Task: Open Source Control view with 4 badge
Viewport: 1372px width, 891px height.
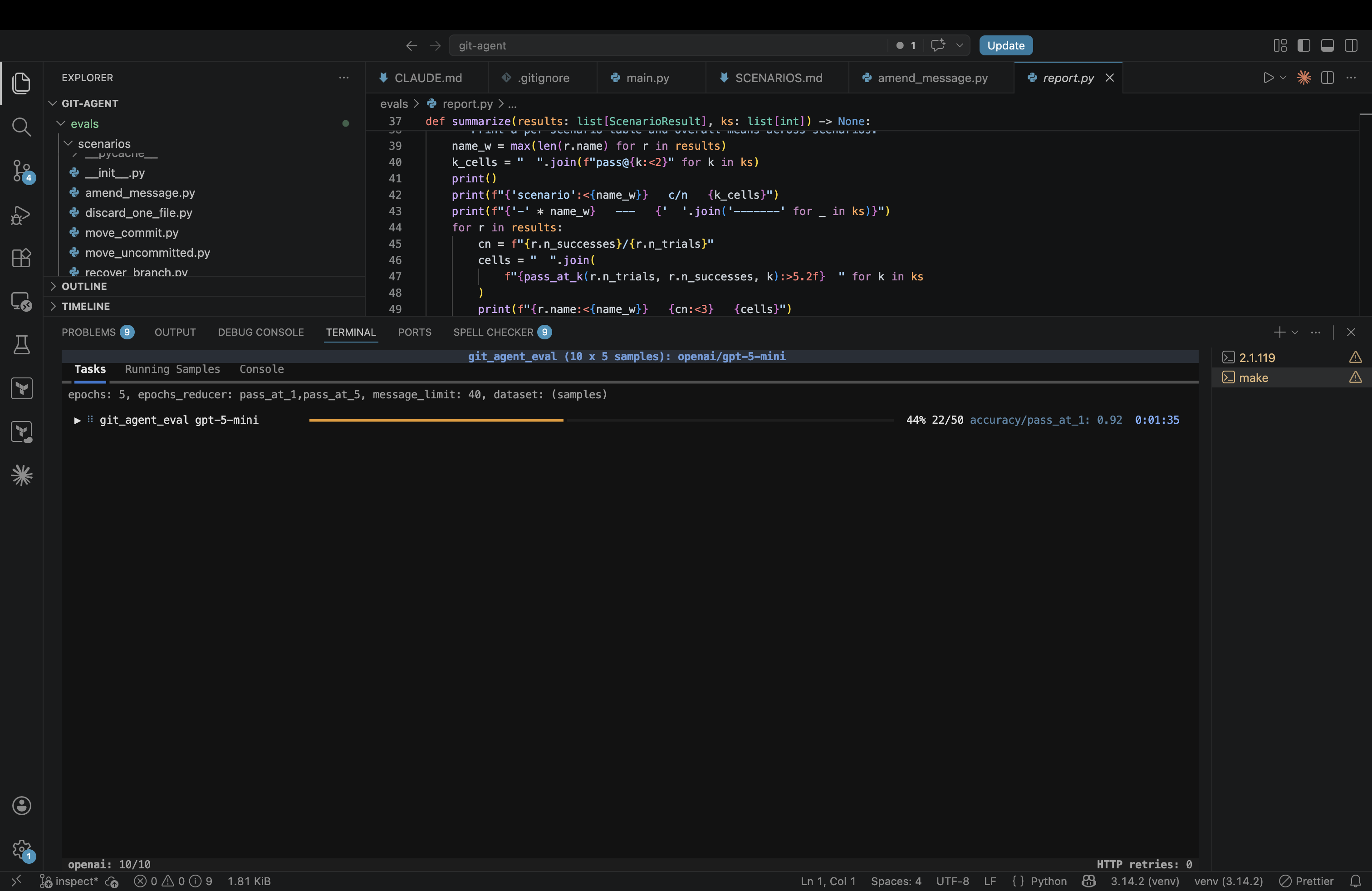Action: [22, 171]
